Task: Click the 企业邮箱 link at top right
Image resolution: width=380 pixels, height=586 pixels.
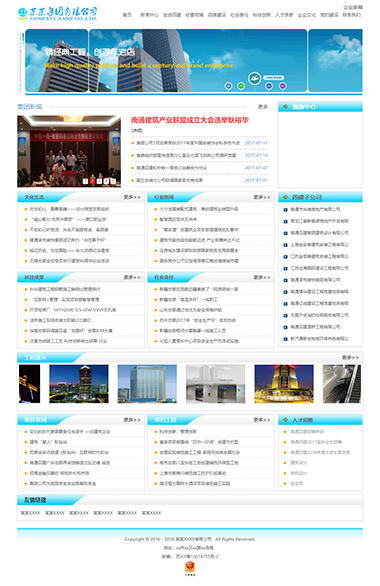Action: [353, 7]
